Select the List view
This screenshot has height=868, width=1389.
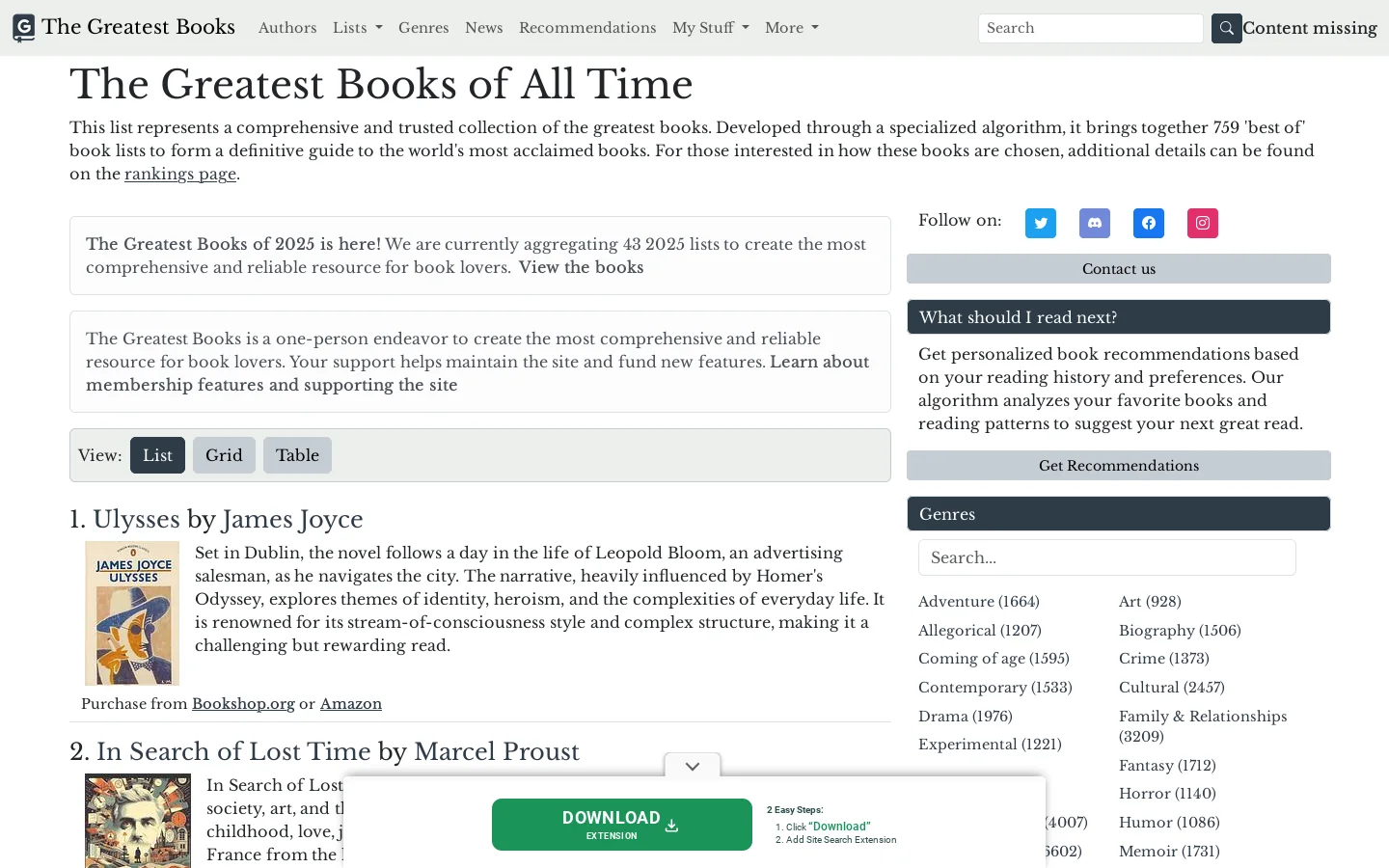tap(158, 455)
